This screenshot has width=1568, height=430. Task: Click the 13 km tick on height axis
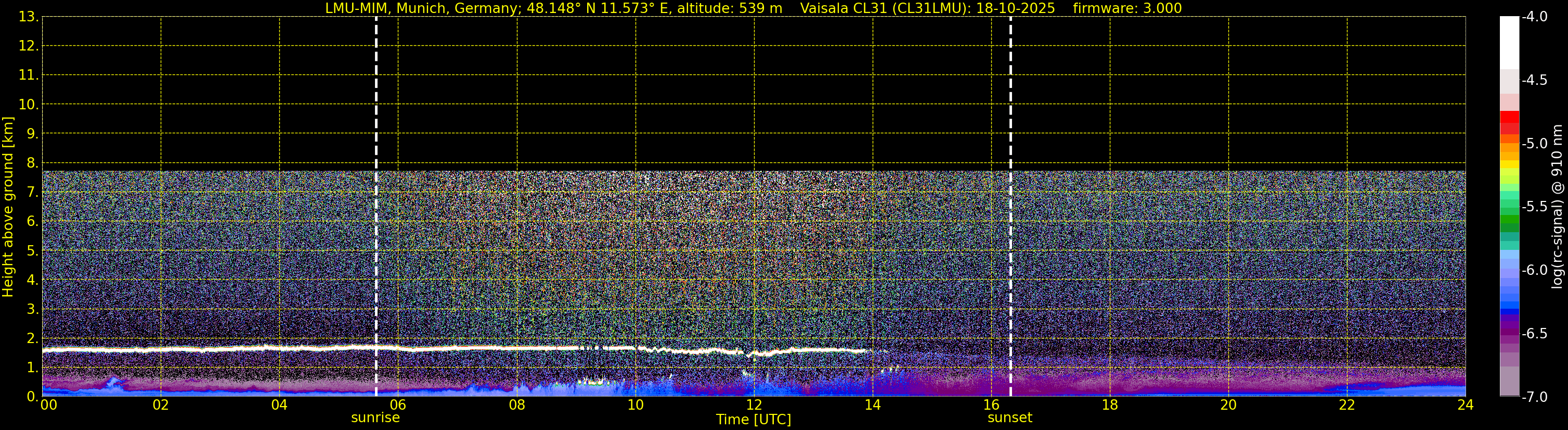(x=28, y=17)
